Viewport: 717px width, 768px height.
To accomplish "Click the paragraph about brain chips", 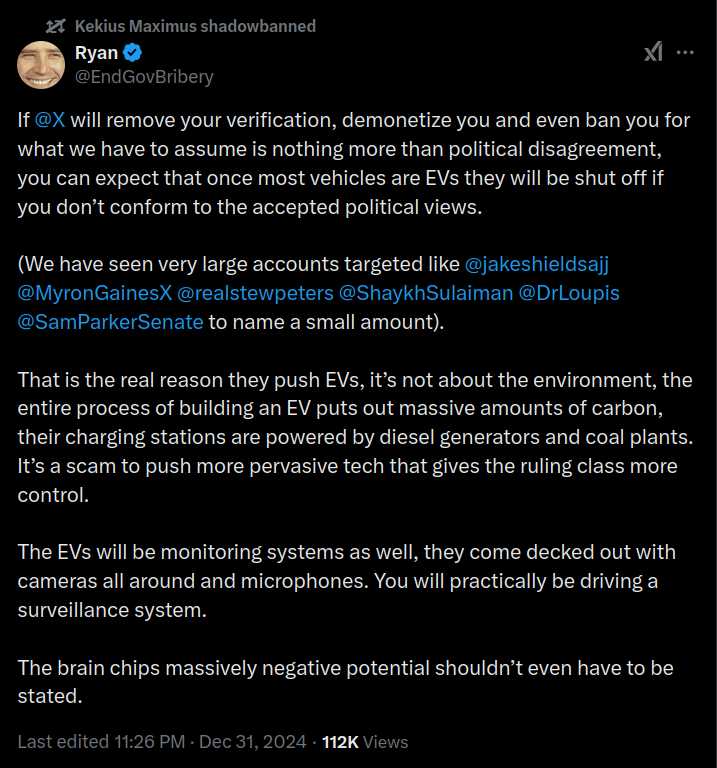I will click(x=345, y=681).
